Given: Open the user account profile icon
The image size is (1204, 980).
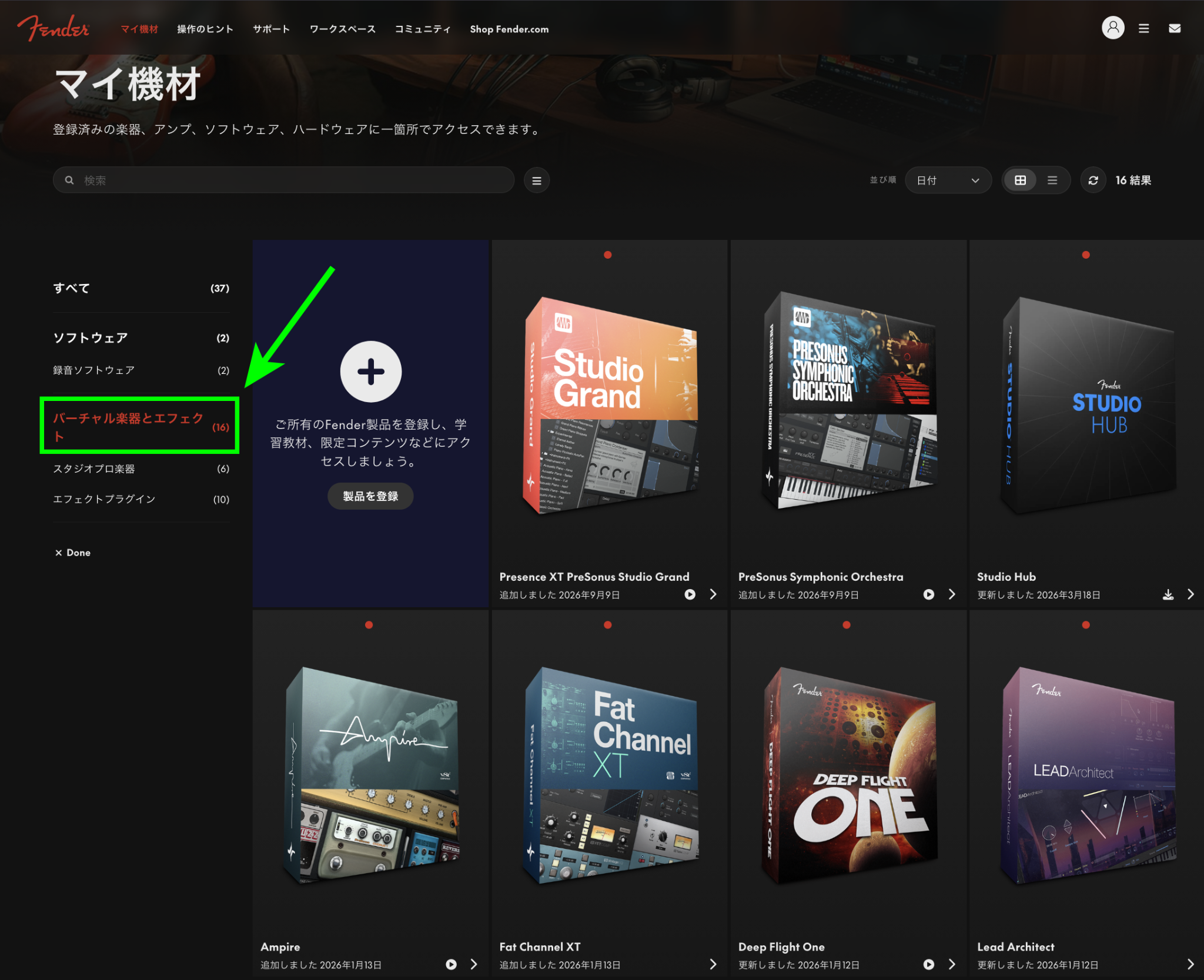Looking at the screenshot, I should pyautogui.click(x=1112, y=28).
